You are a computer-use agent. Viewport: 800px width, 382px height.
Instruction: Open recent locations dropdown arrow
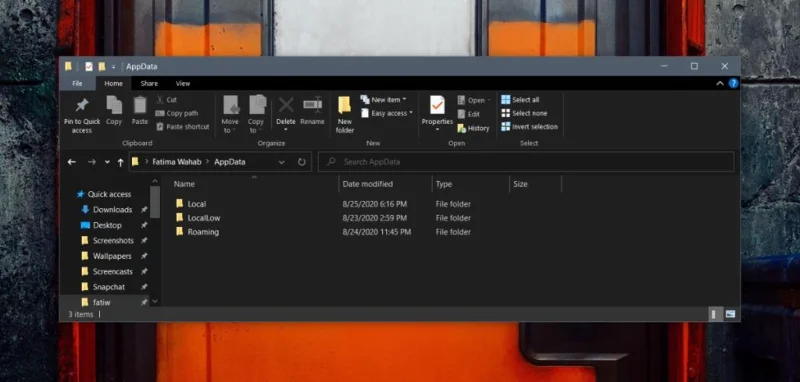point(107,162)
